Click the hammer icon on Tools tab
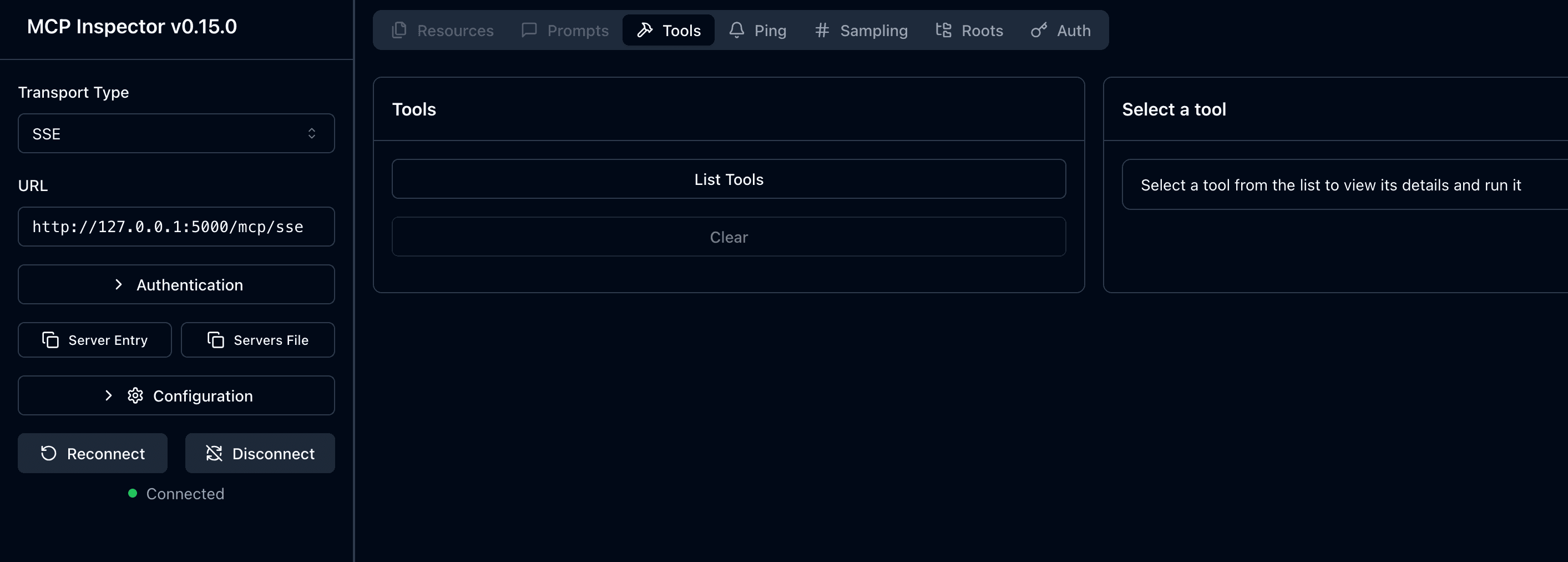The height and width of the screenshot is (562, 1568). pyautogui.click(x=645, y=30)
